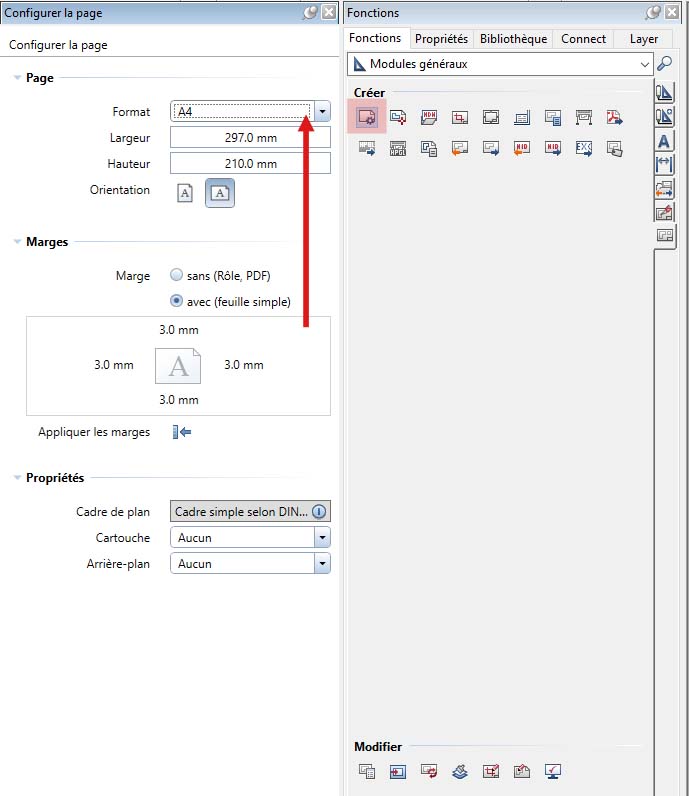Image resolution: width=689 pixels, height=796 pixels.
Task: Click the modify plan window crop icon
Action: (x=491, y=771)
